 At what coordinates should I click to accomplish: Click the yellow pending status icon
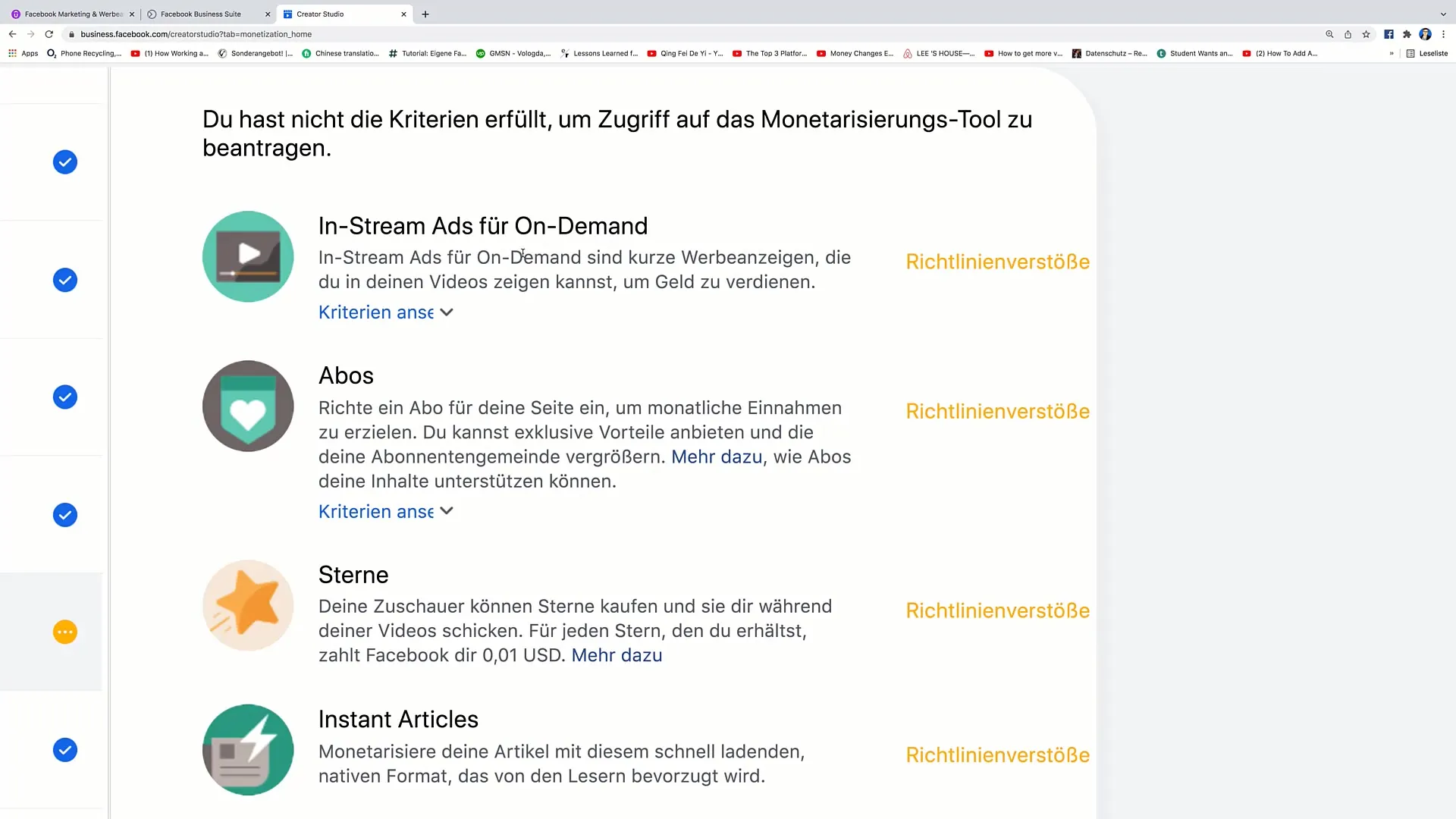click(x=64, y=632)
